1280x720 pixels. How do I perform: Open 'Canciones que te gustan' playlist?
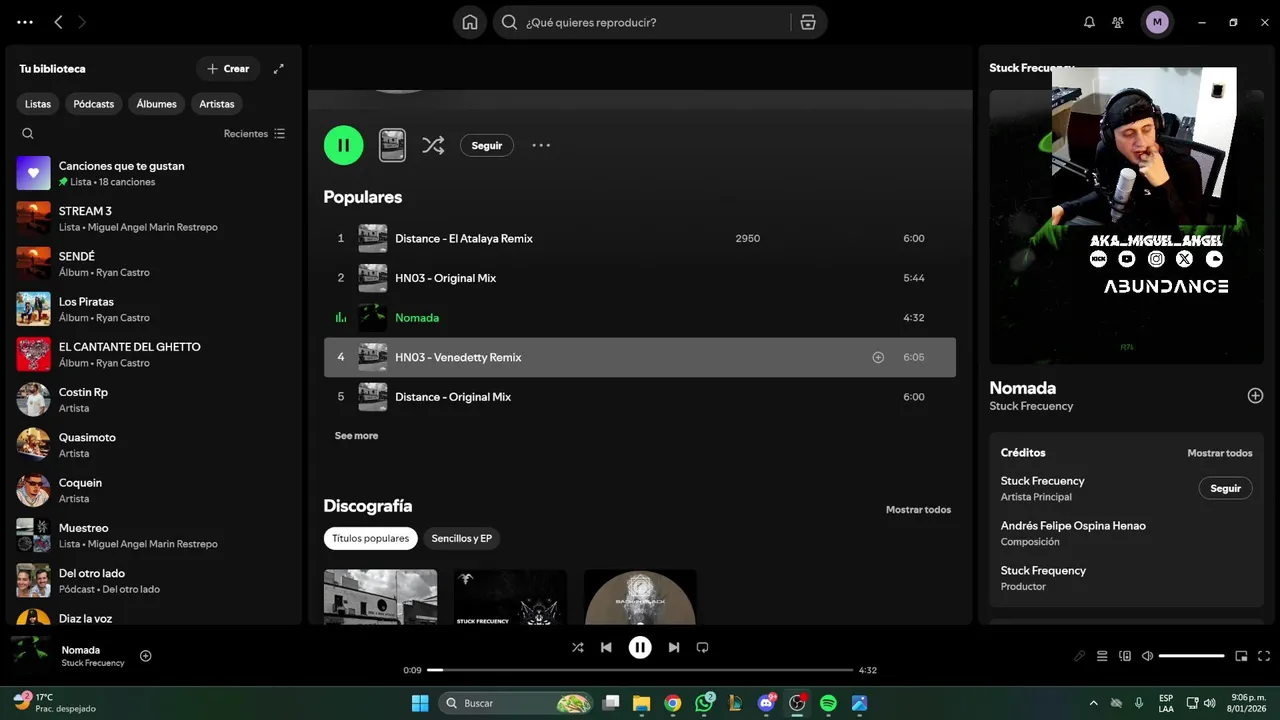coord(154,173)
